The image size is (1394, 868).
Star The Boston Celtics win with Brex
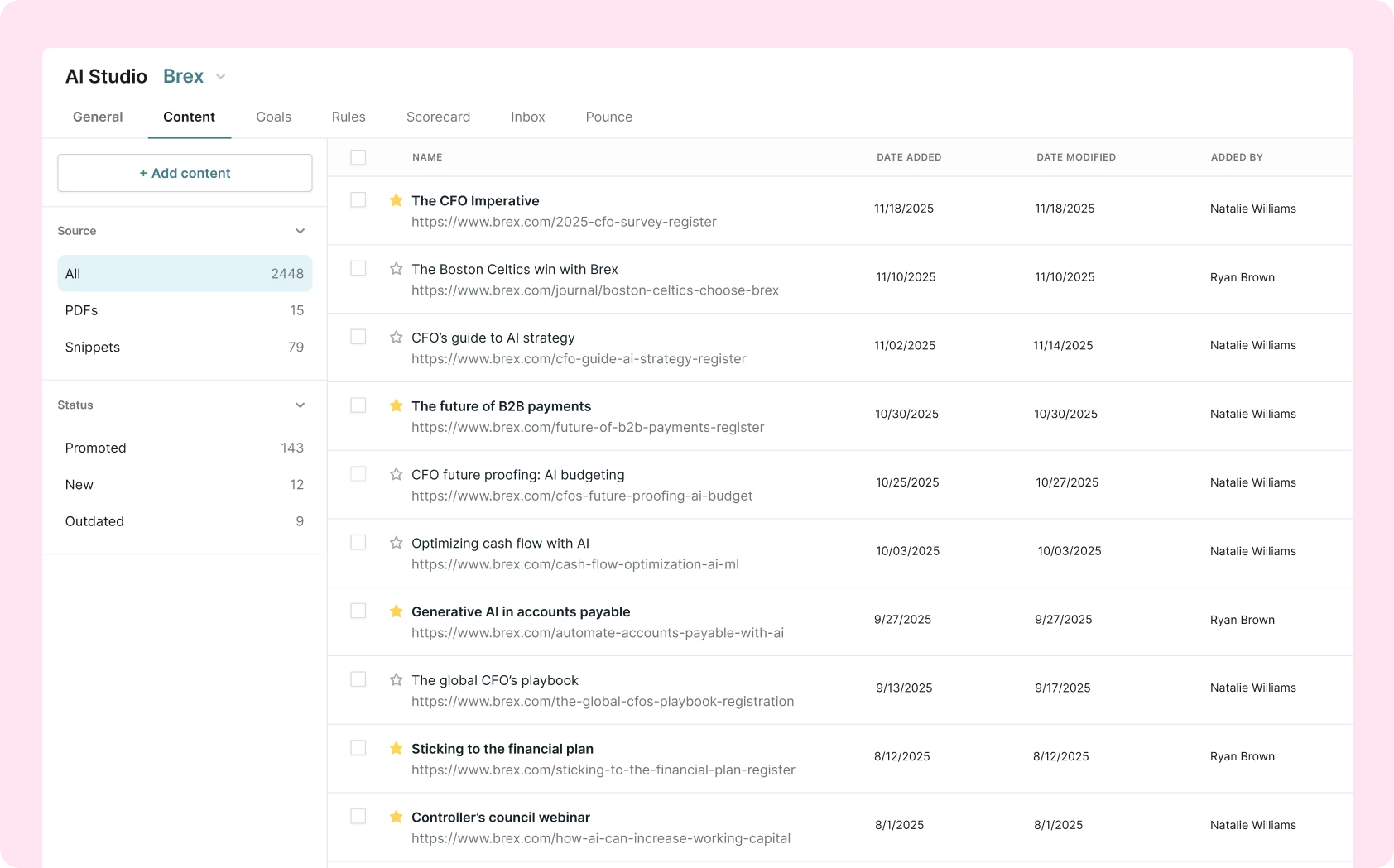397,269
